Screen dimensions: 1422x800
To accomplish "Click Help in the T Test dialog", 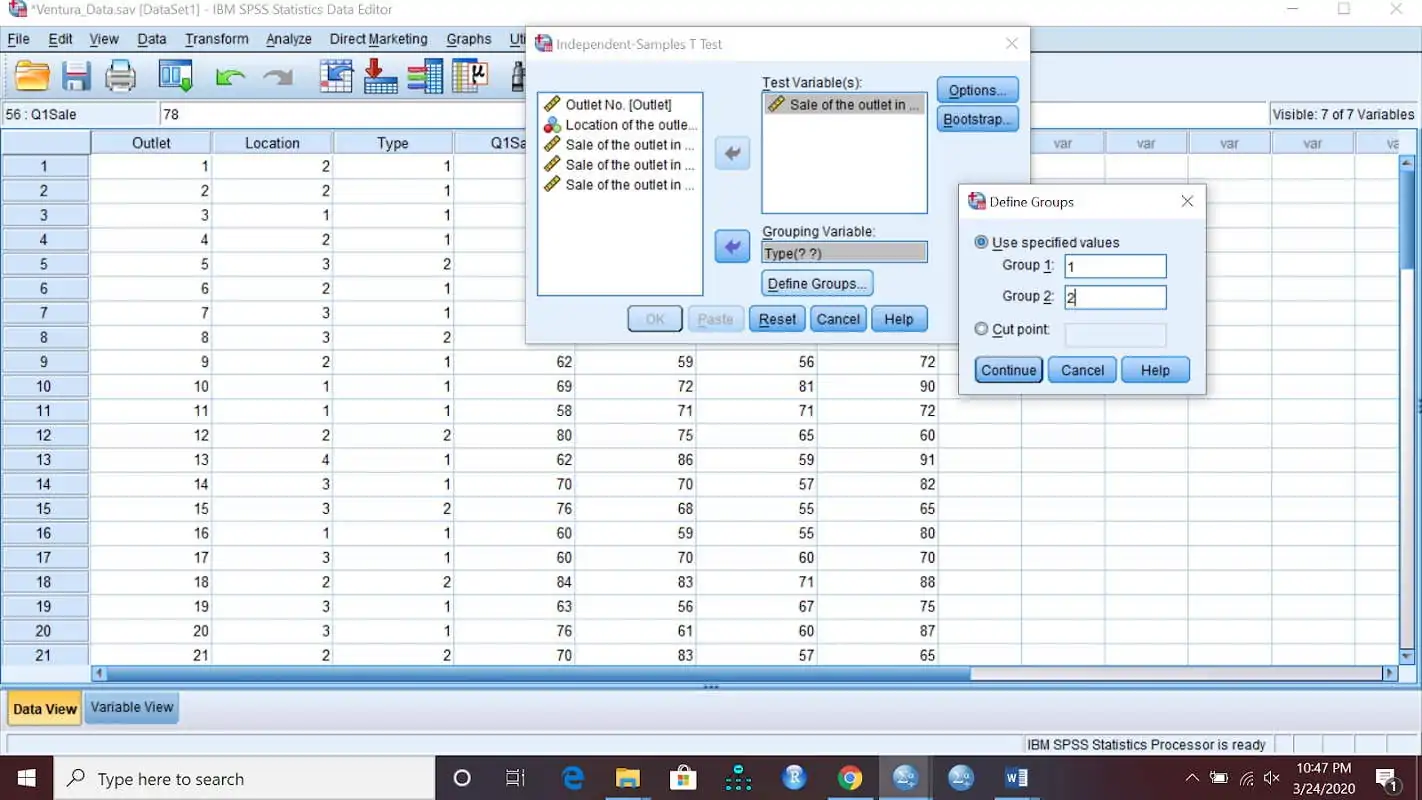I will (x=899, y=319).
